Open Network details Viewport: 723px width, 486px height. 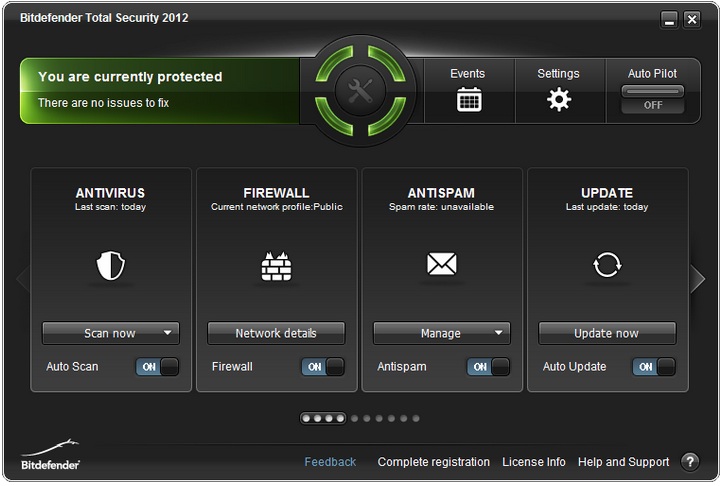[x=276, y=333]
